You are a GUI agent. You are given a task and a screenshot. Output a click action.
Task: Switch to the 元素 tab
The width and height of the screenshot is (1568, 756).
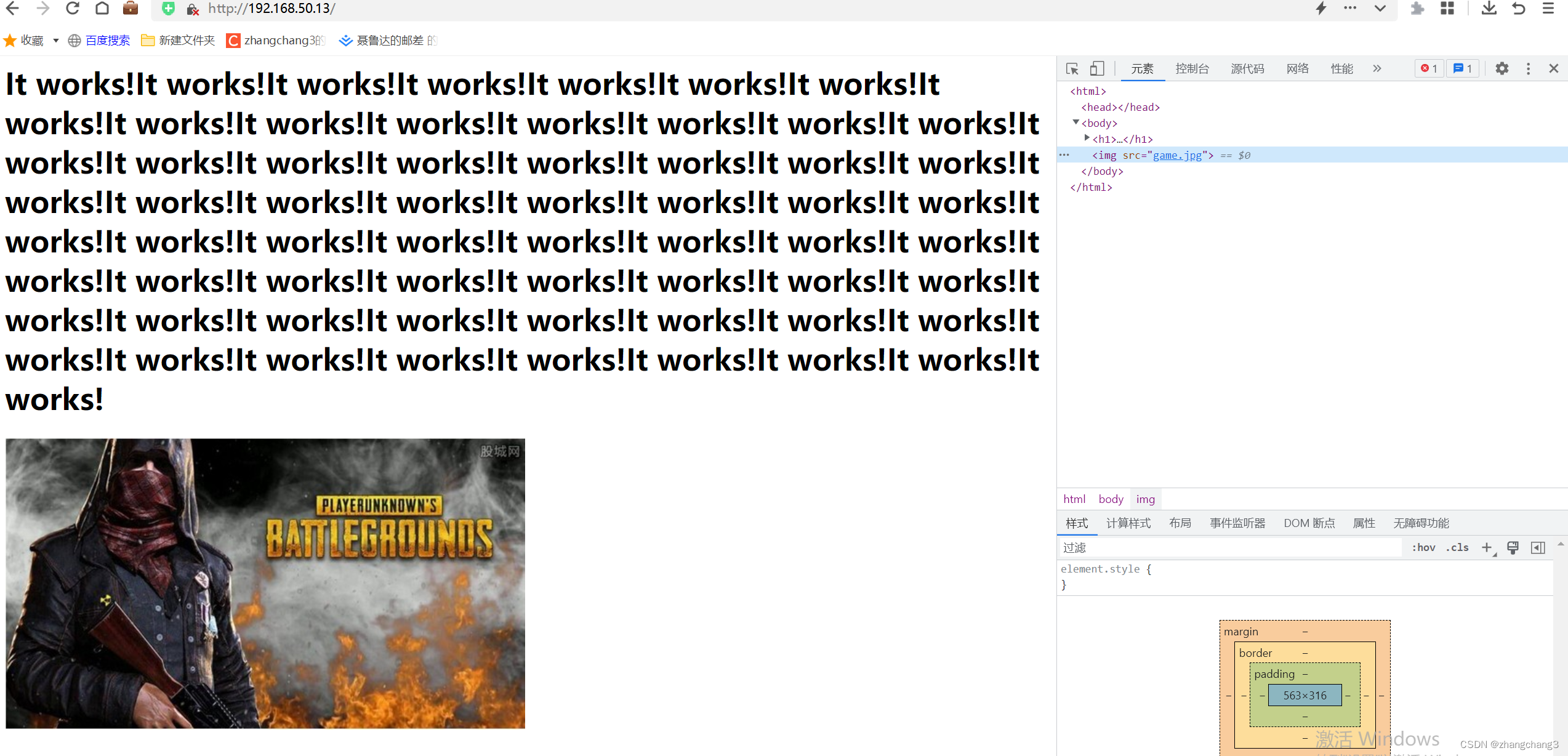[x=1142, y=69]
